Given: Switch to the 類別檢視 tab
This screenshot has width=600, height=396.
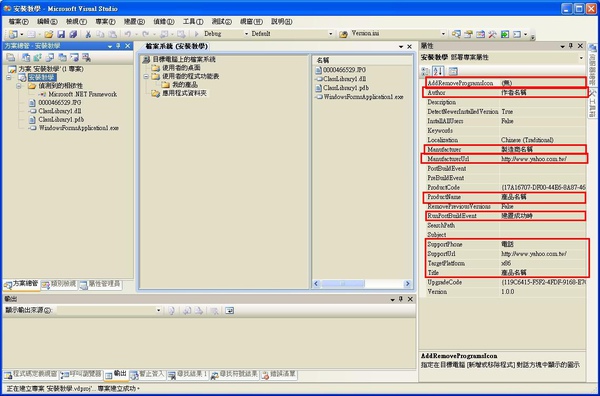Looking at the screenshot, I should coord(59,285).
